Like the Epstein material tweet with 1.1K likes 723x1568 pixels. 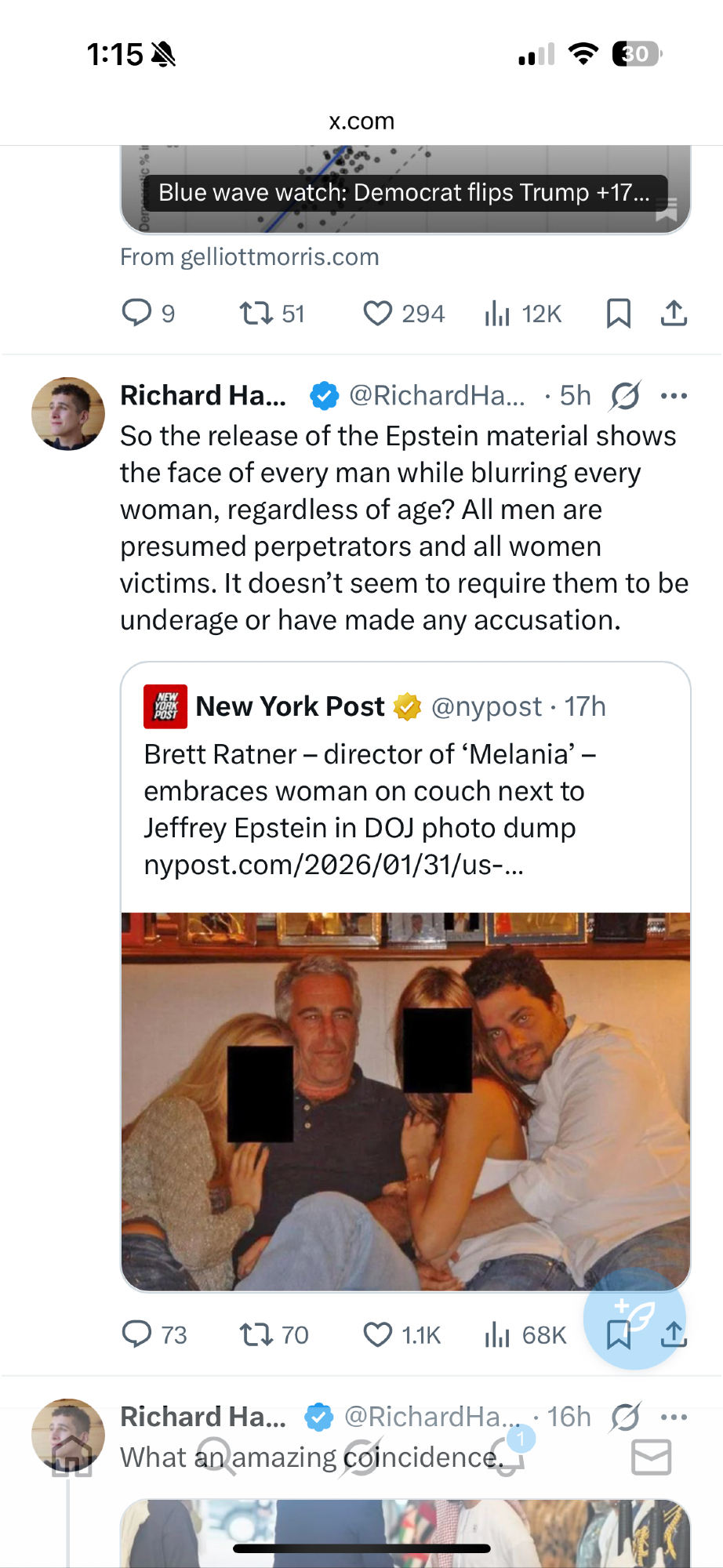pyautogui.click(x=377, y=1334)
